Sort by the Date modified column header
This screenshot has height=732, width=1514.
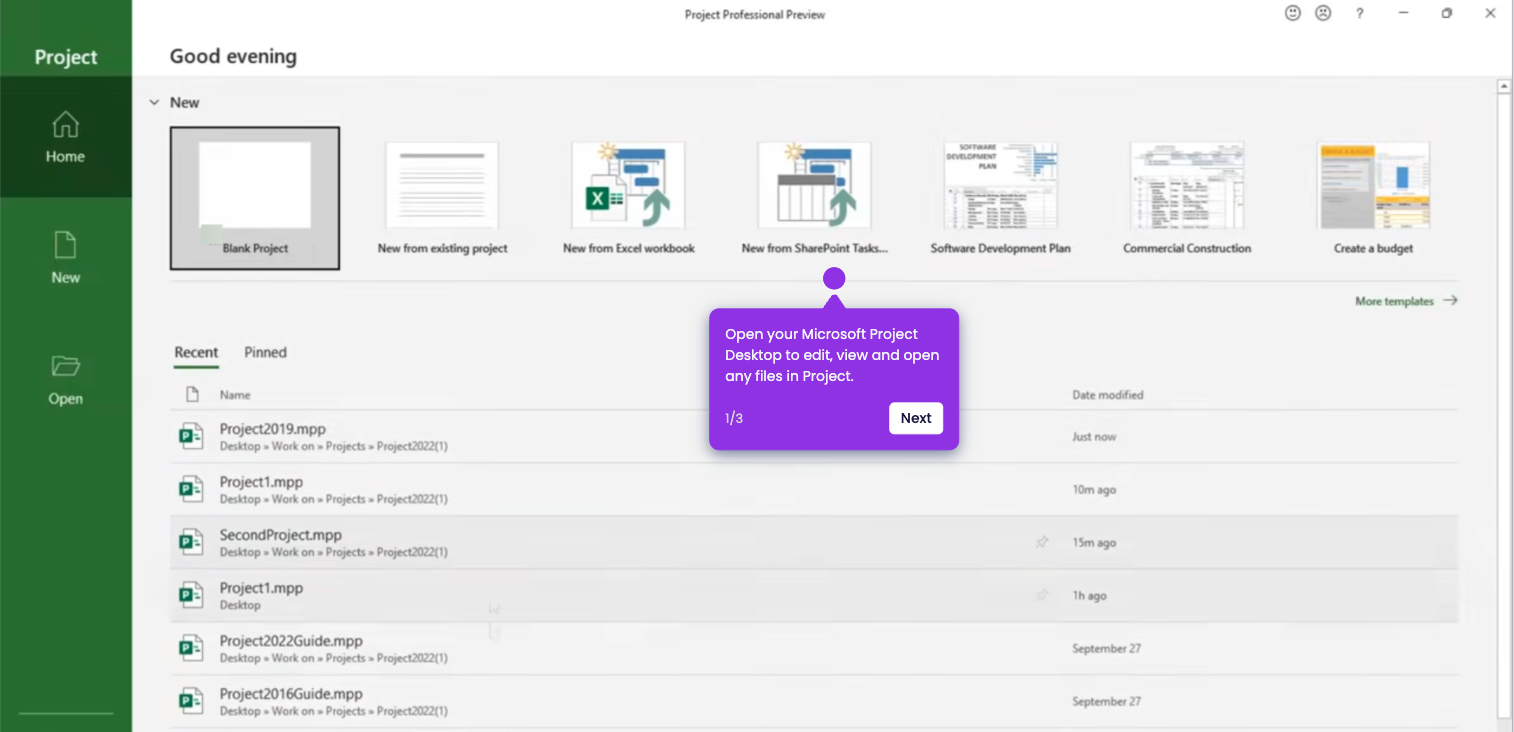coord(1107,395)
